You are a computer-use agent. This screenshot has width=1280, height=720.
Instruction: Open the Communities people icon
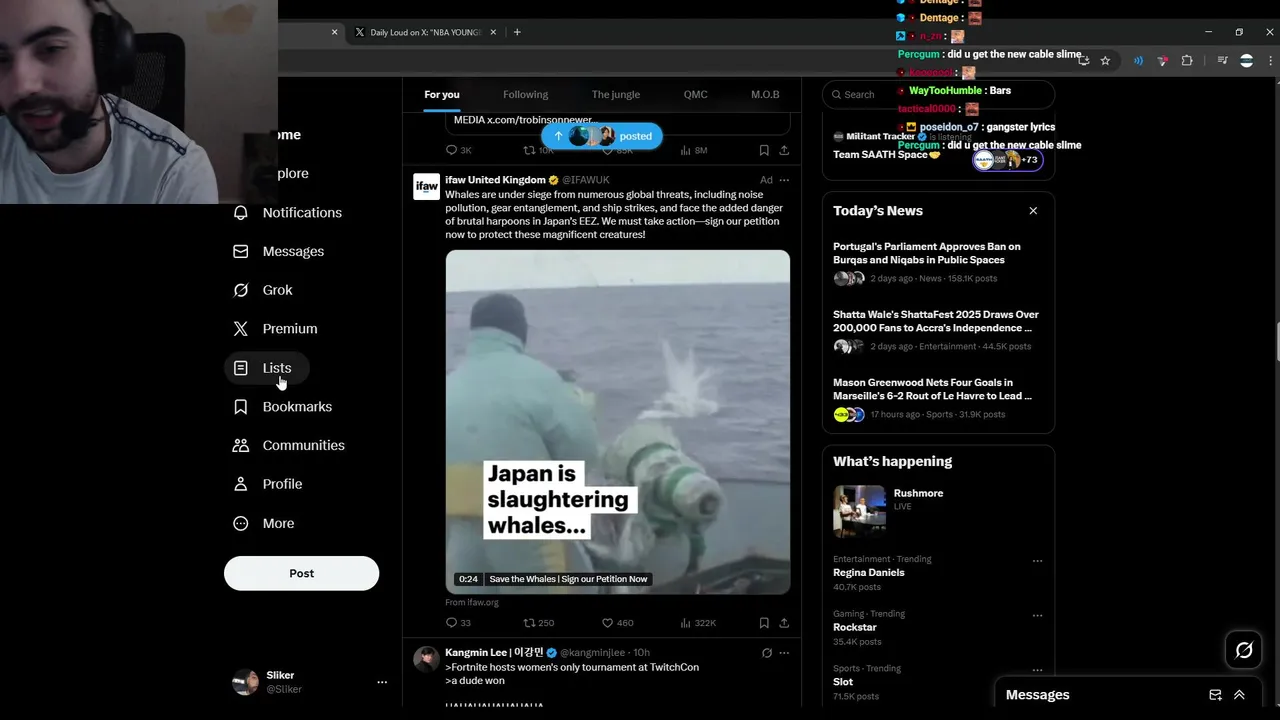coord(240,445)
